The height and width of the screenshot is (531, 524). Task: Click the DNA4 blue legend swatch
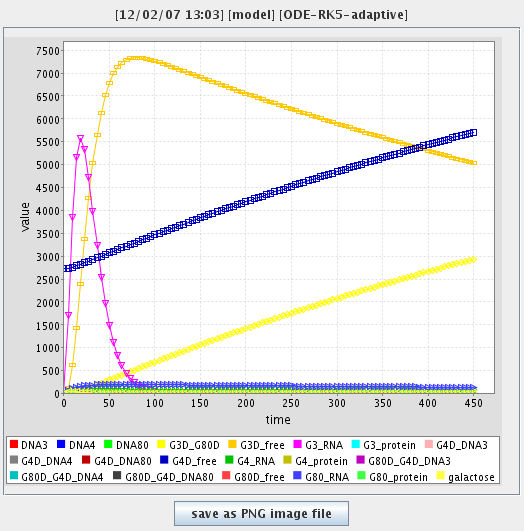[61, 444]
